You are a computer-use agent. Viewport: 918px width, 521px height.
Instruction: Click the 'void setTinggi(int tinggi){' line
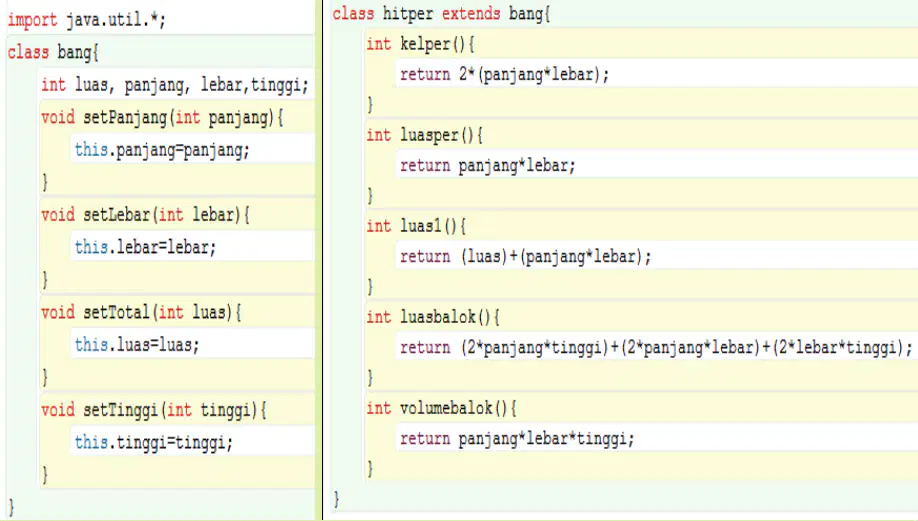[154, 410]
